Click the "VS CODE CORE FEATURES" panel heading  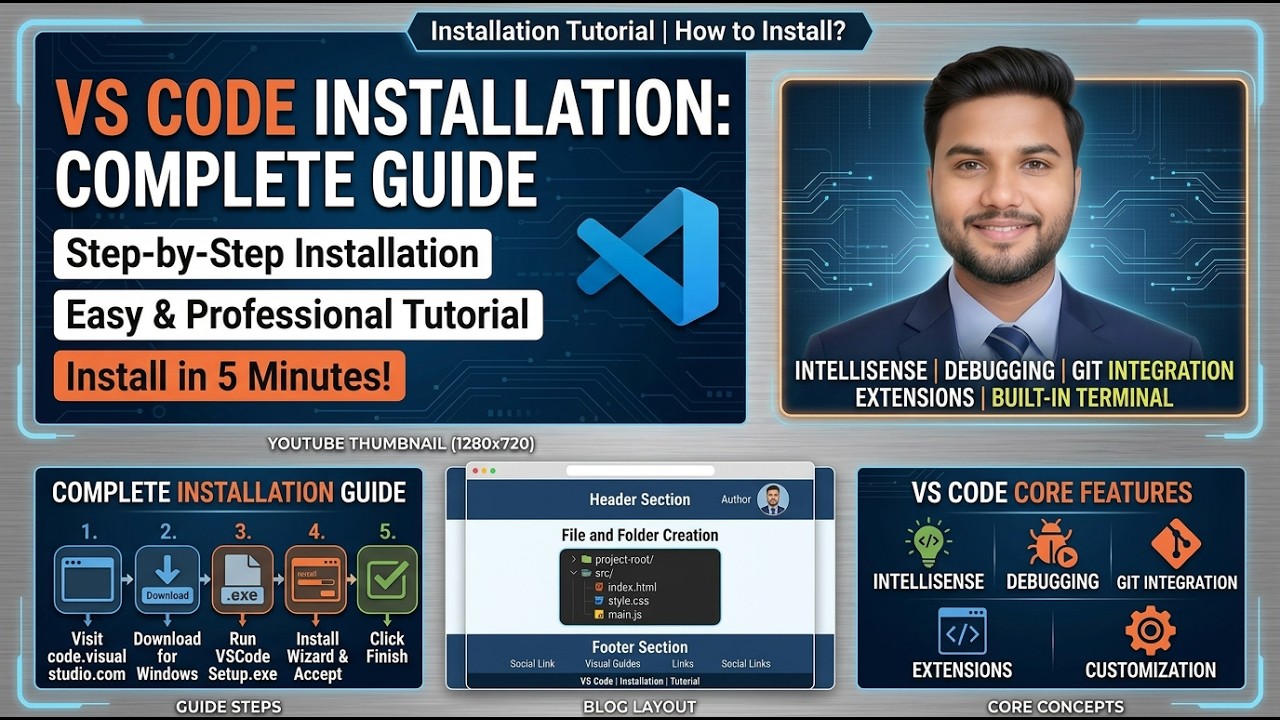[1052, 492]
